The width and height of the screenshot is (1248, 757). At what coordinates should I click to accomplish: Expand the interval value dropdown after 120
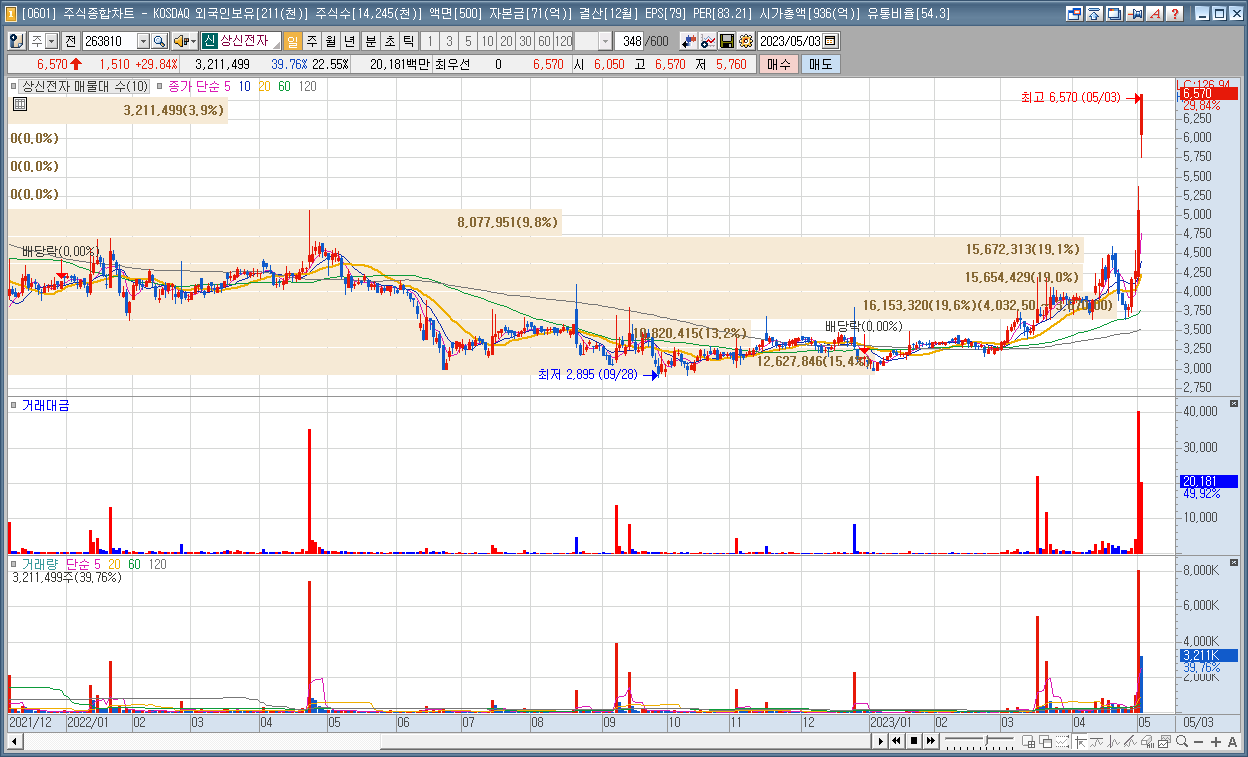[605, 41]
